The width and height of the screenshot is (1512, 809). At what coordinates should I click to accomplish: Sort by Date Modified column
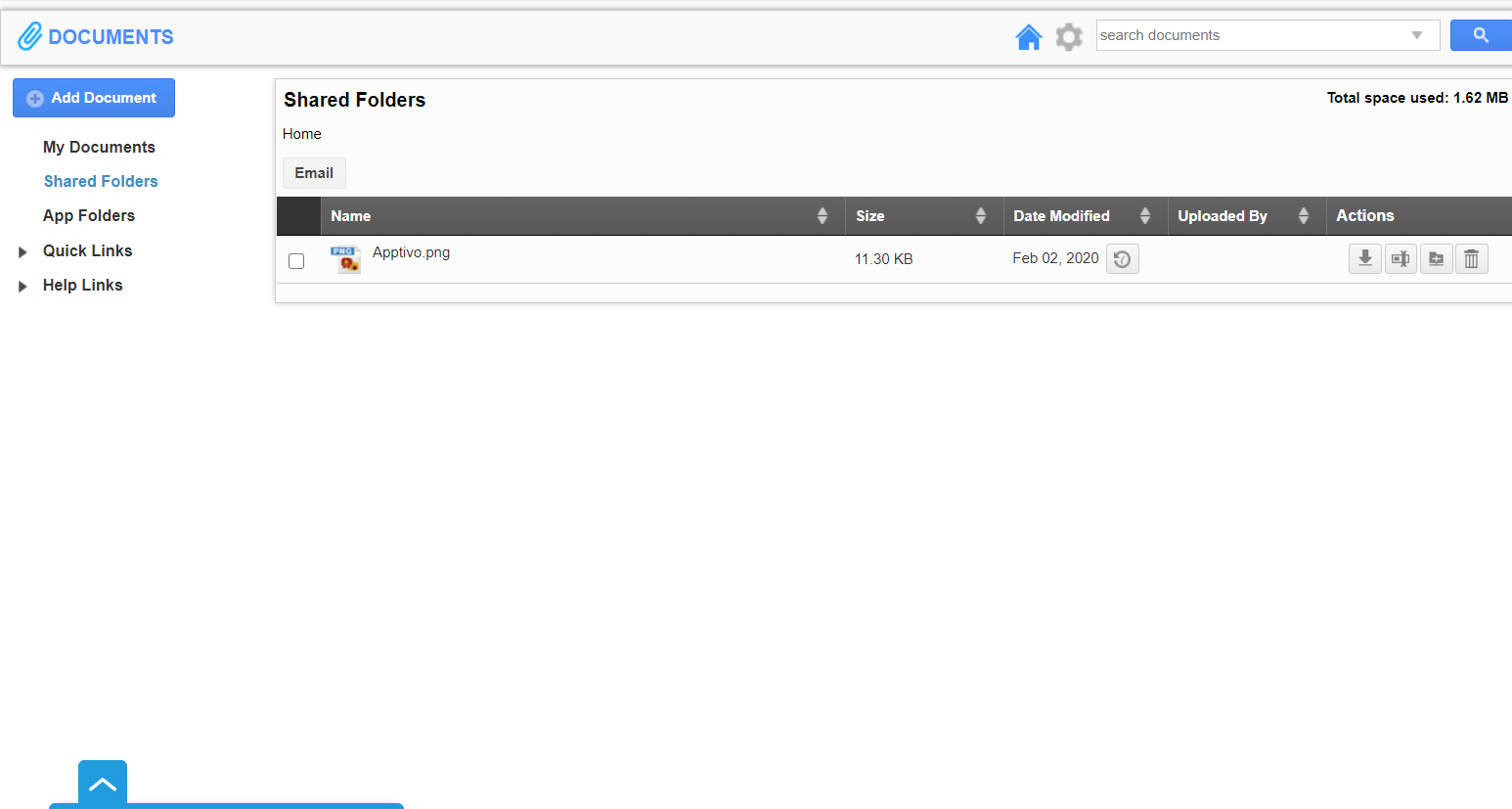1143,215
